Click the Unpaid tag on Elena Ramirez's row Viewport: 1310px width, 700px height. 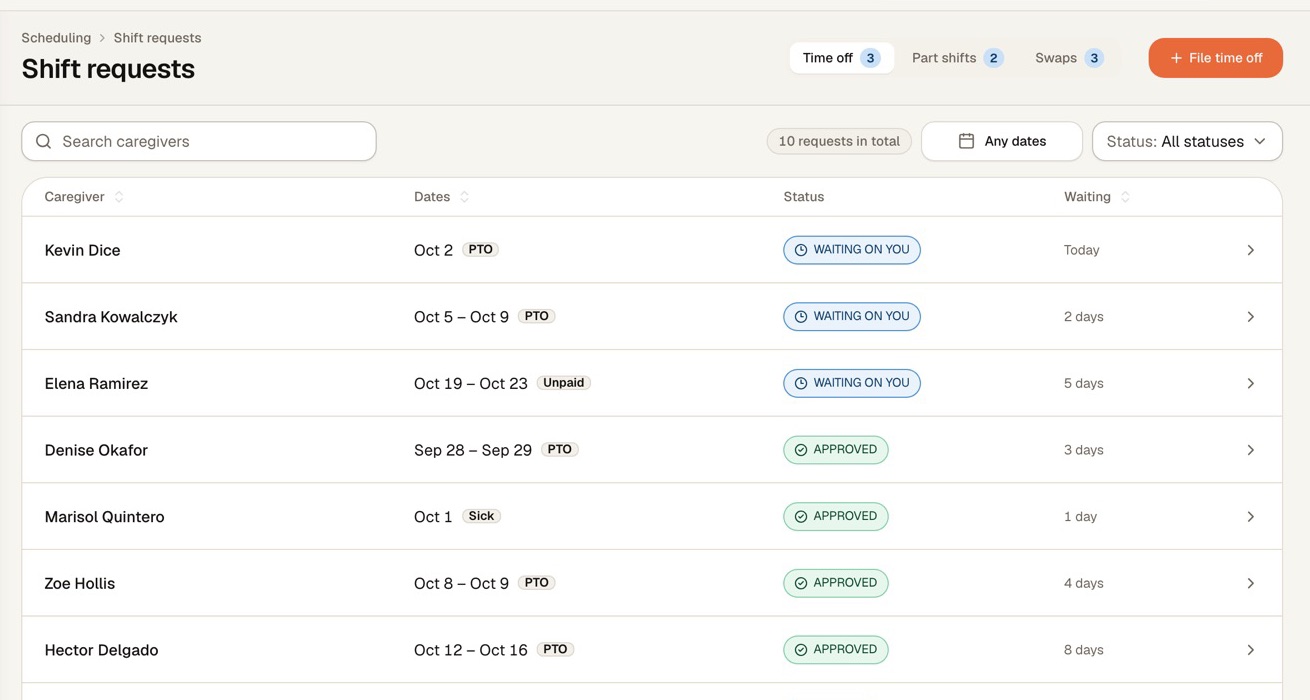point(564,383)
